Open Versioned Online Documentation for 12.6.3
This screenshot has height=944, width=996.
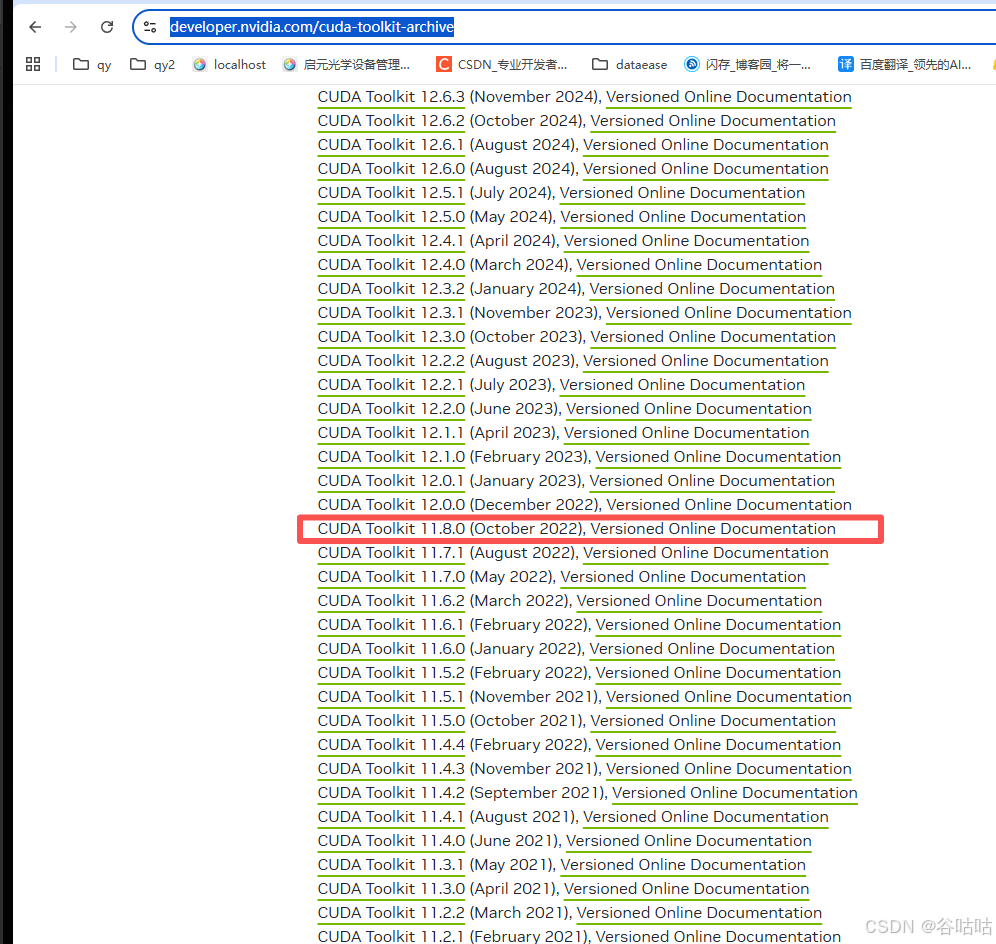tap(729, 97)
